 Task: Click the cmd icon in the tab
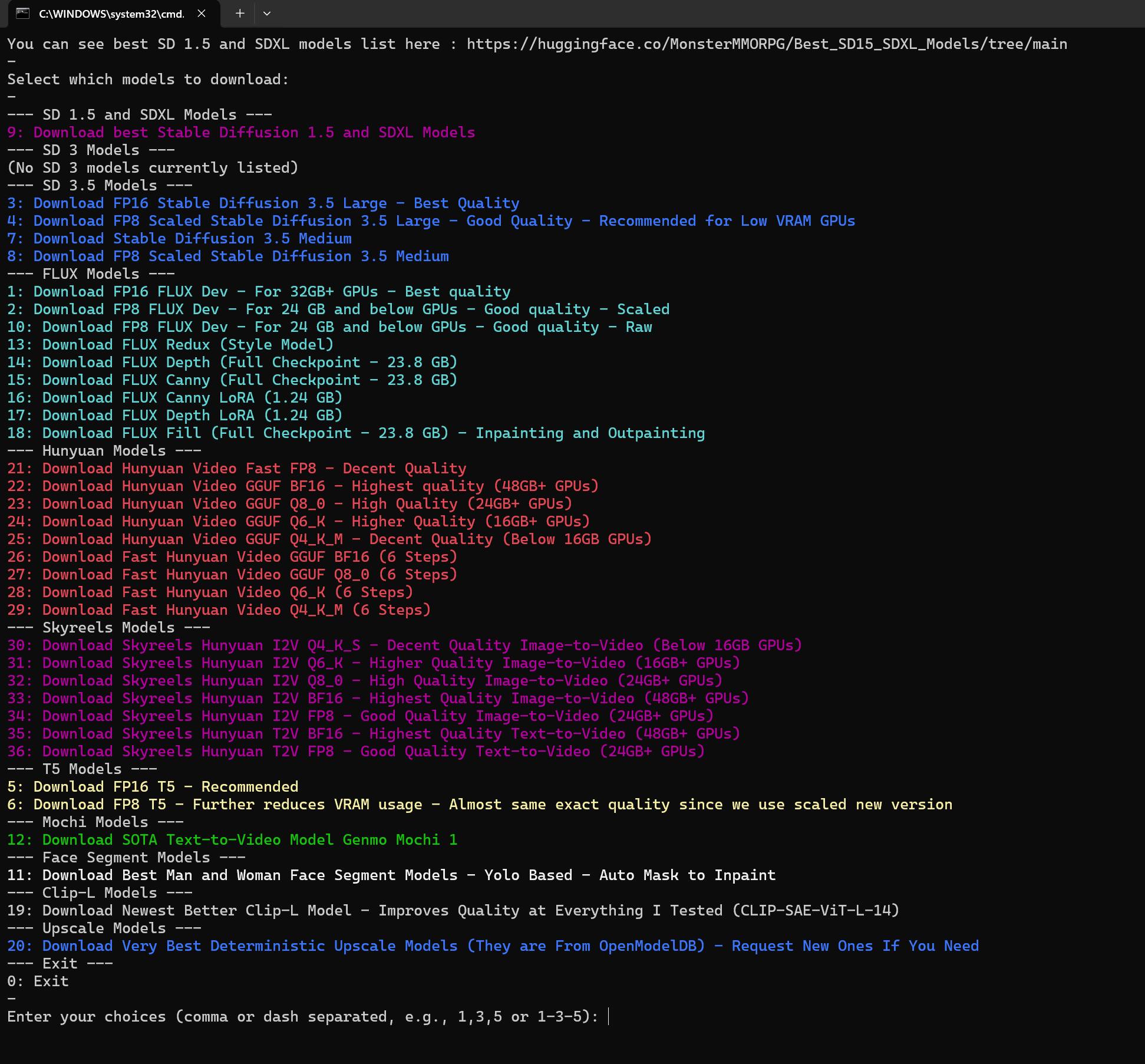pyautogui.click(x=23, y=14)
